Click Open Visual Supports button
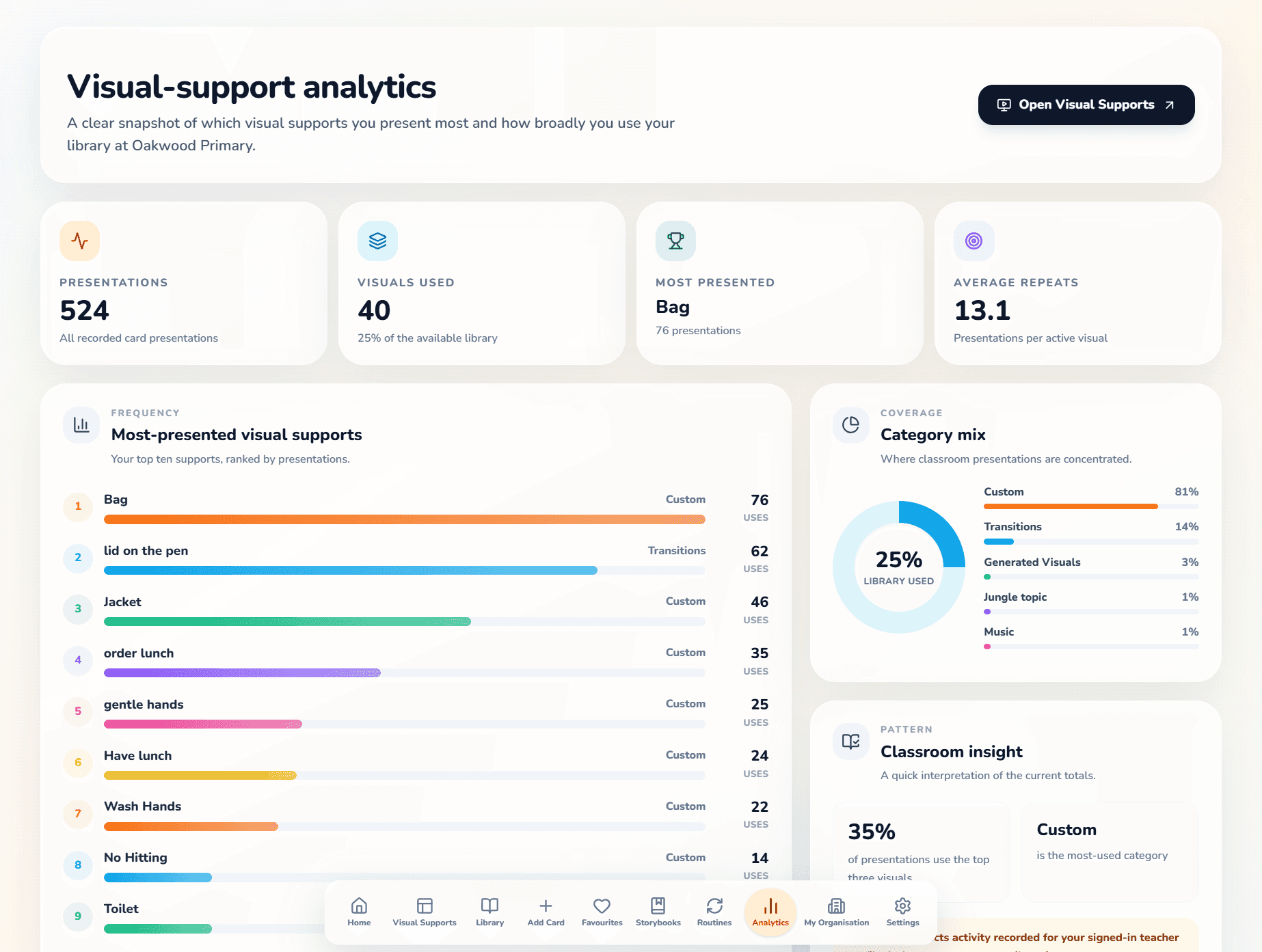Screen dimensions: 1262x952 pyautogui.click(x=1086, y=105)
